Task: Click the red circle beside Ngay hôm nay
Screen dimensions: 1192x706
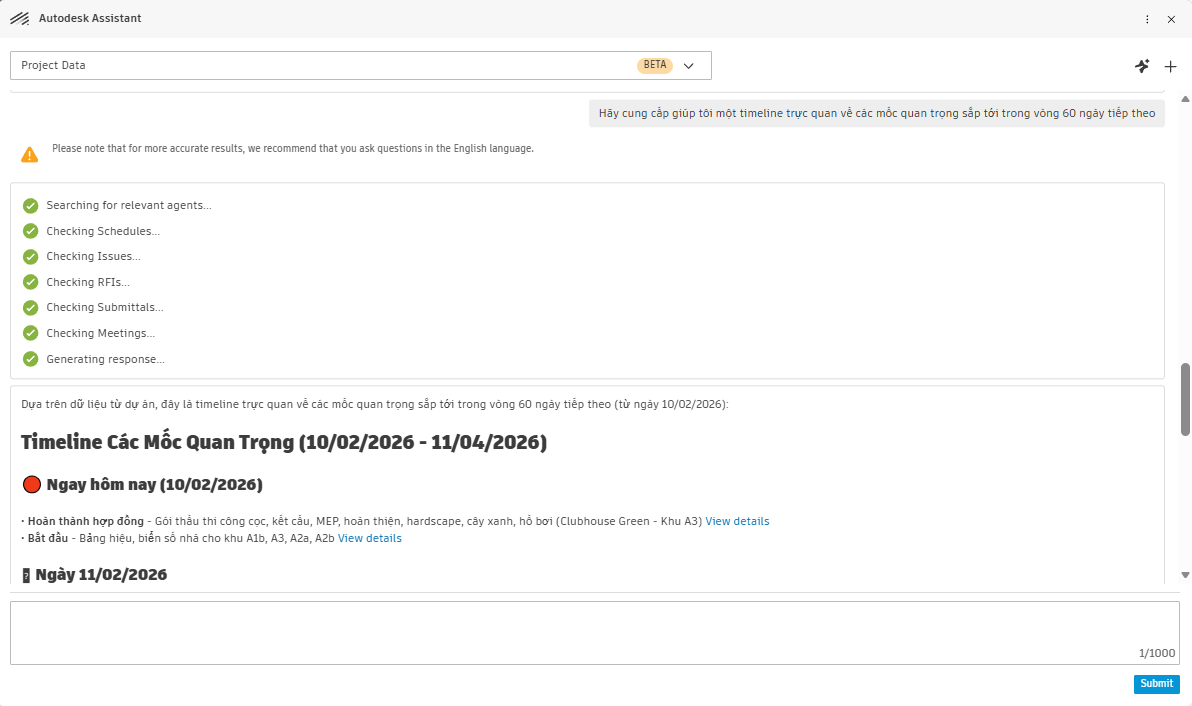Action: (31, 484)
